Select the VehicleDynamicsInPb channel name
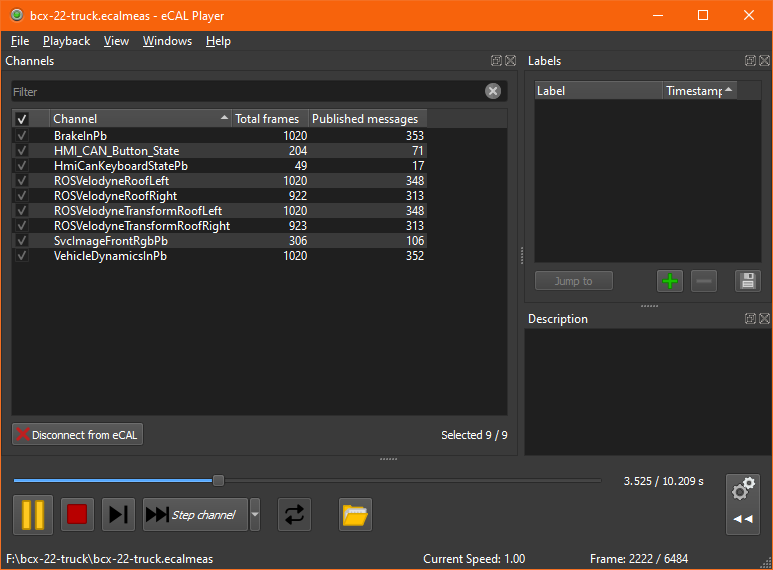Screen dimensions: 773x570 pos(110,256)
